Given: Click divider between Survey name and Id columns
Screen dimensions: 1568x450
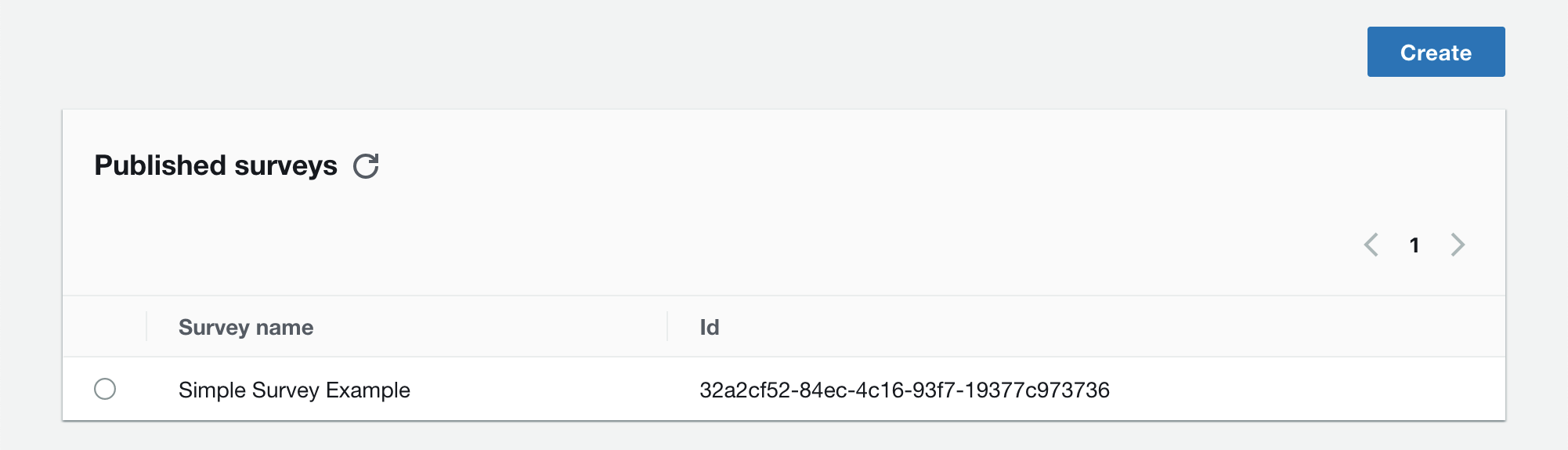Looking at the screenshot, I should point(667,326).
